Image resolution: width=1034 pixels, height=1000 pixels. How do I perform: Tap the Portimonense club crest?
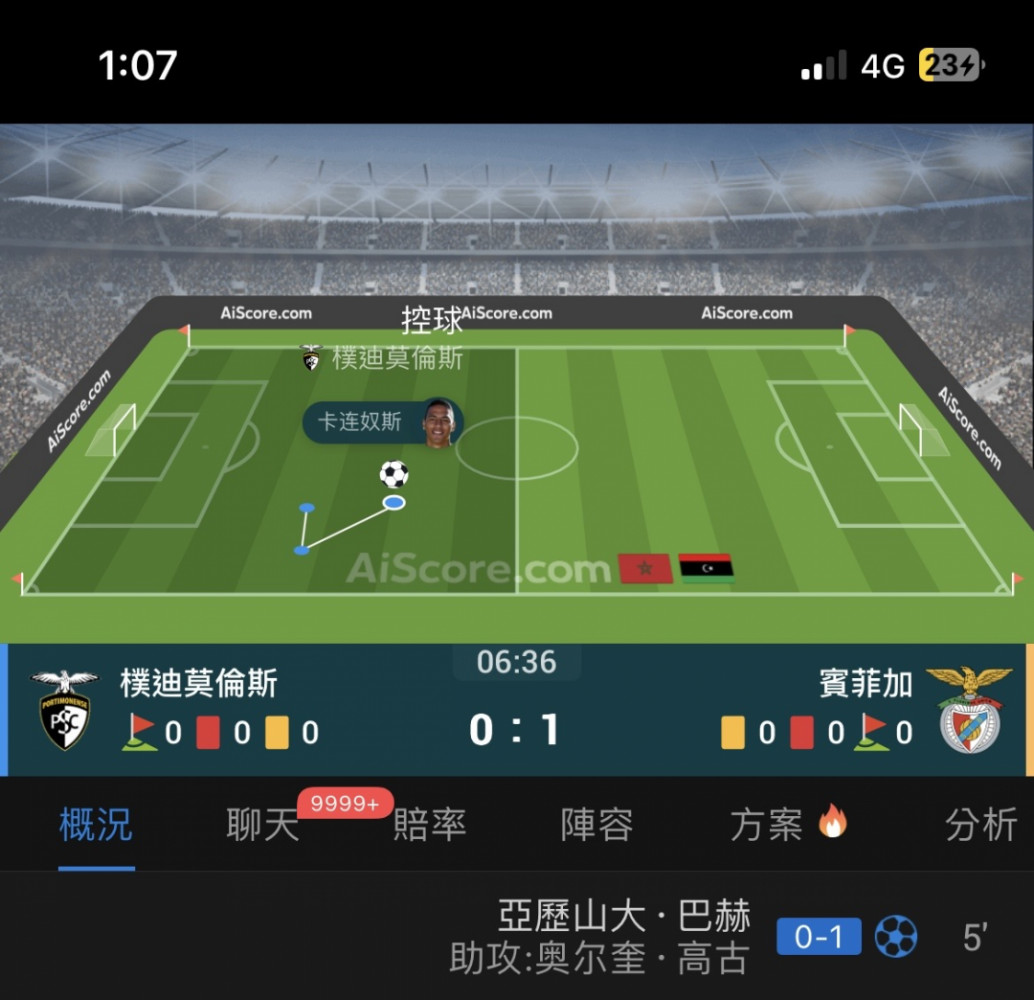[x=64, y=710]
